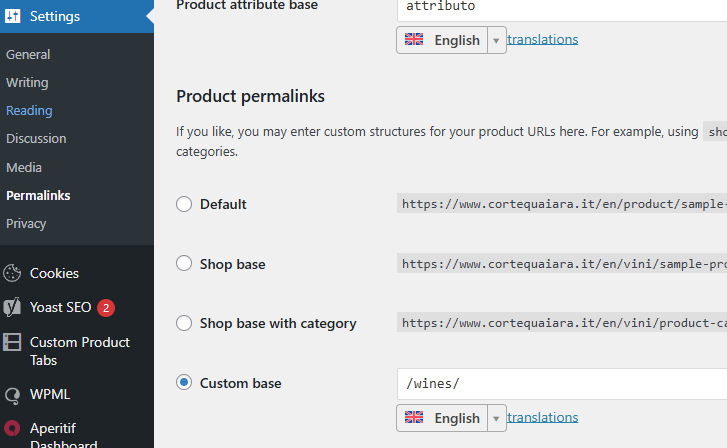The image size is (727, 448).
Task: Open translations link under attribute base
Action: point(542,40)
